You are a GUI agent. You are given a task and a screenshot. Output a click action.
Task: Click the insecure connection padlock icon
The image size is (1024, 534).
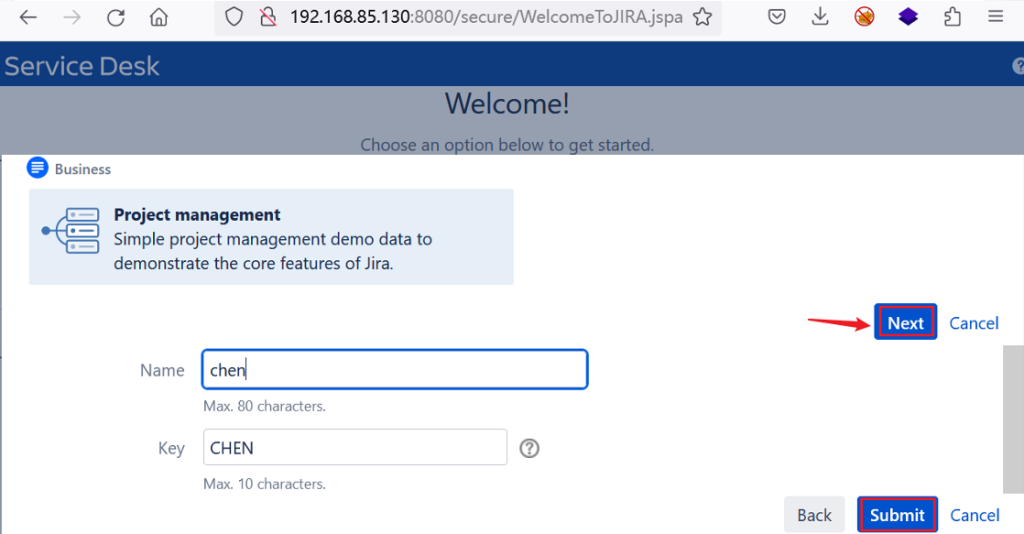(x=268, y=17)
